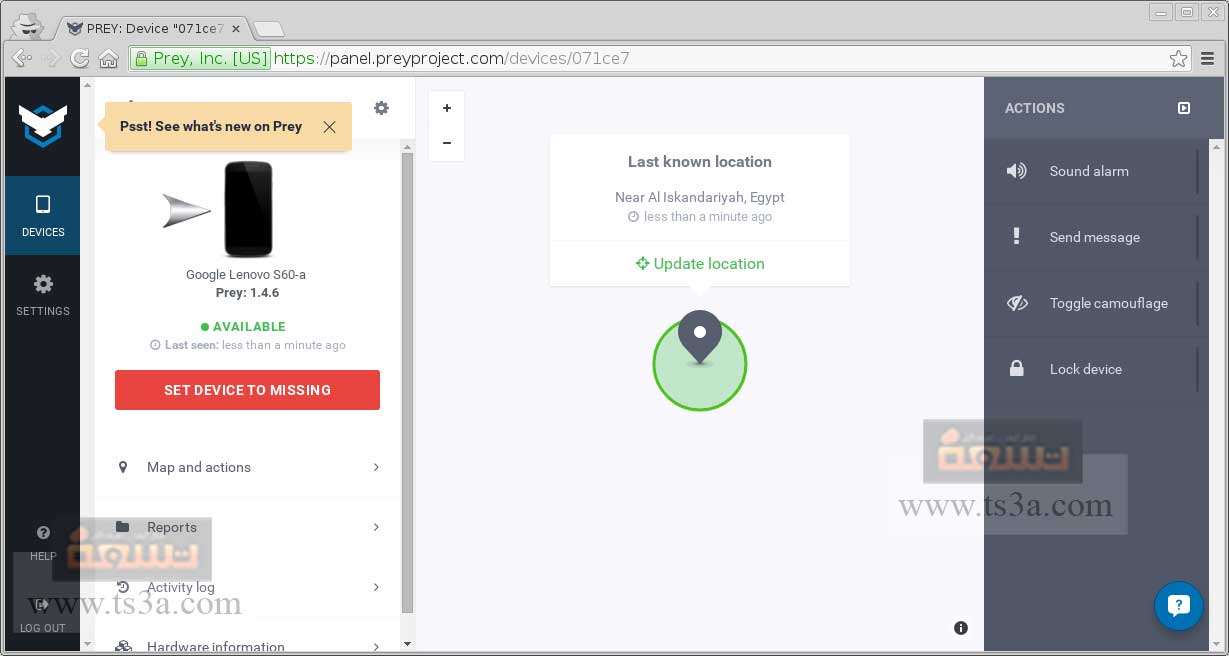
Task: Click Log Out in sidebar
Action: (43, 615)
